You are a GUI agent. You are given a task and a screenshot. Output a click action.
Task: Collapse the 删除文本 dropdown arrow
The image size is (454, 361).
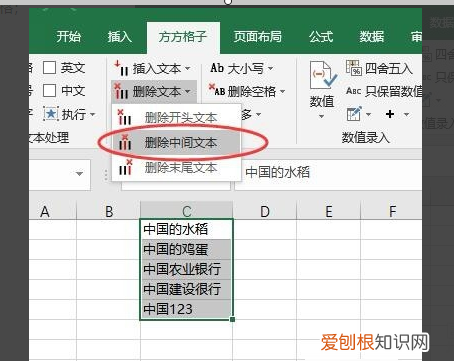click(188, 91)
